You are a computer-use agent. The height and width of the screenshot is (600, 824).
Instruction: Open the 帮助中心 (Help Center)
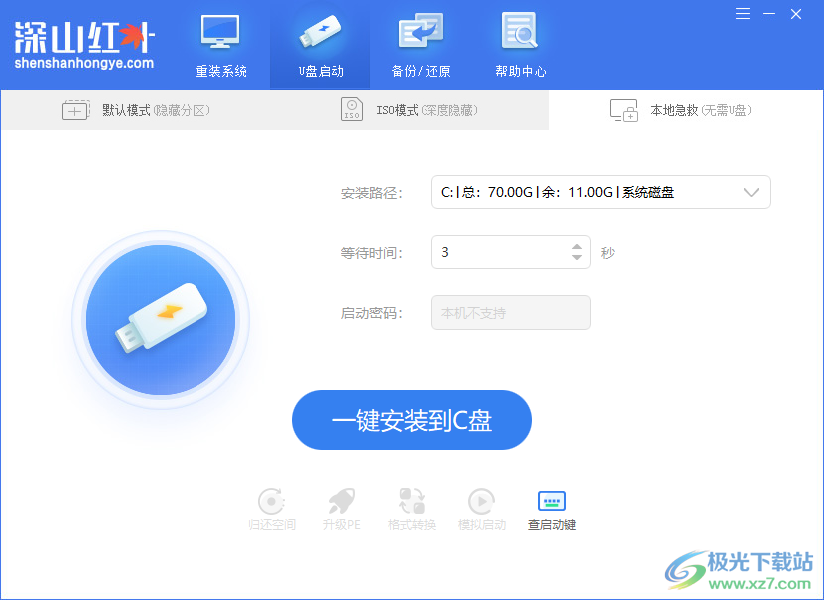[x=520, y=44]
